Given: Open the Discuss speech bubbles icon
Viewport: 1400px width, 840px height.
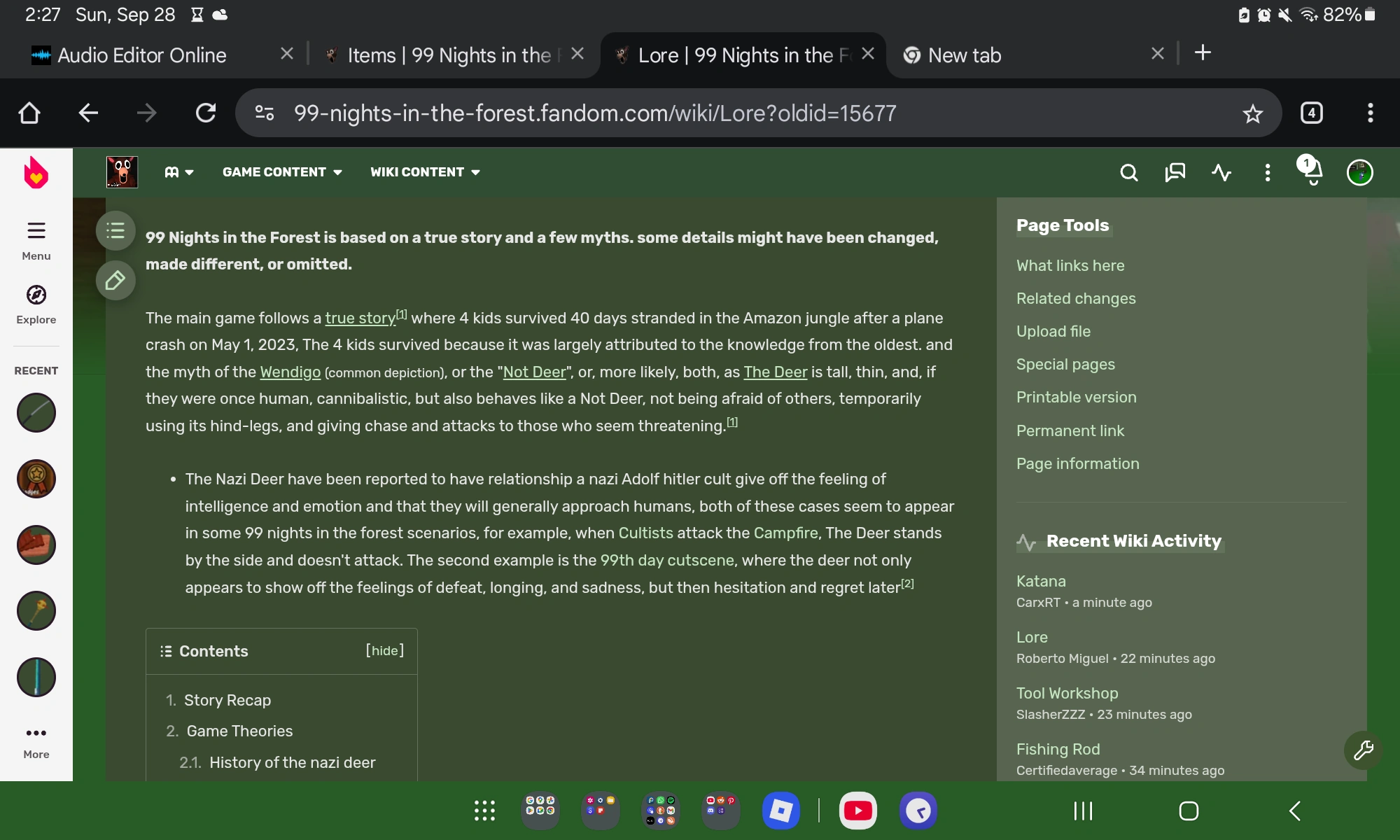Looking at the screenshot, I should coord(1175,172).
